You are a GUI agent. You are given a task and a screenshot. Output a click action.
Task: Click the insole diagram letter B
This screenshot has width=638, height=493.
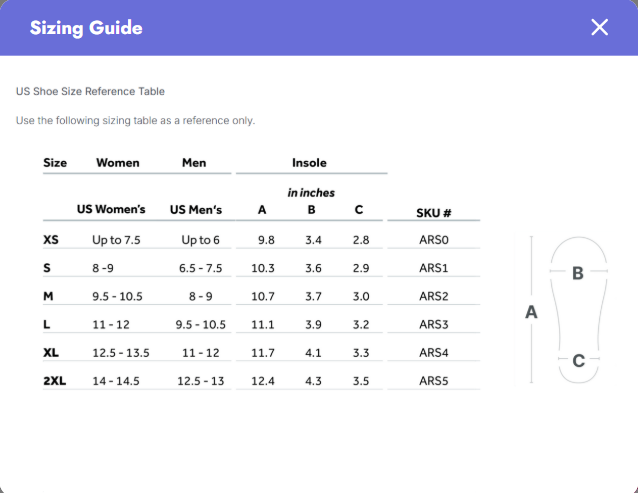(x=578, y=273)
